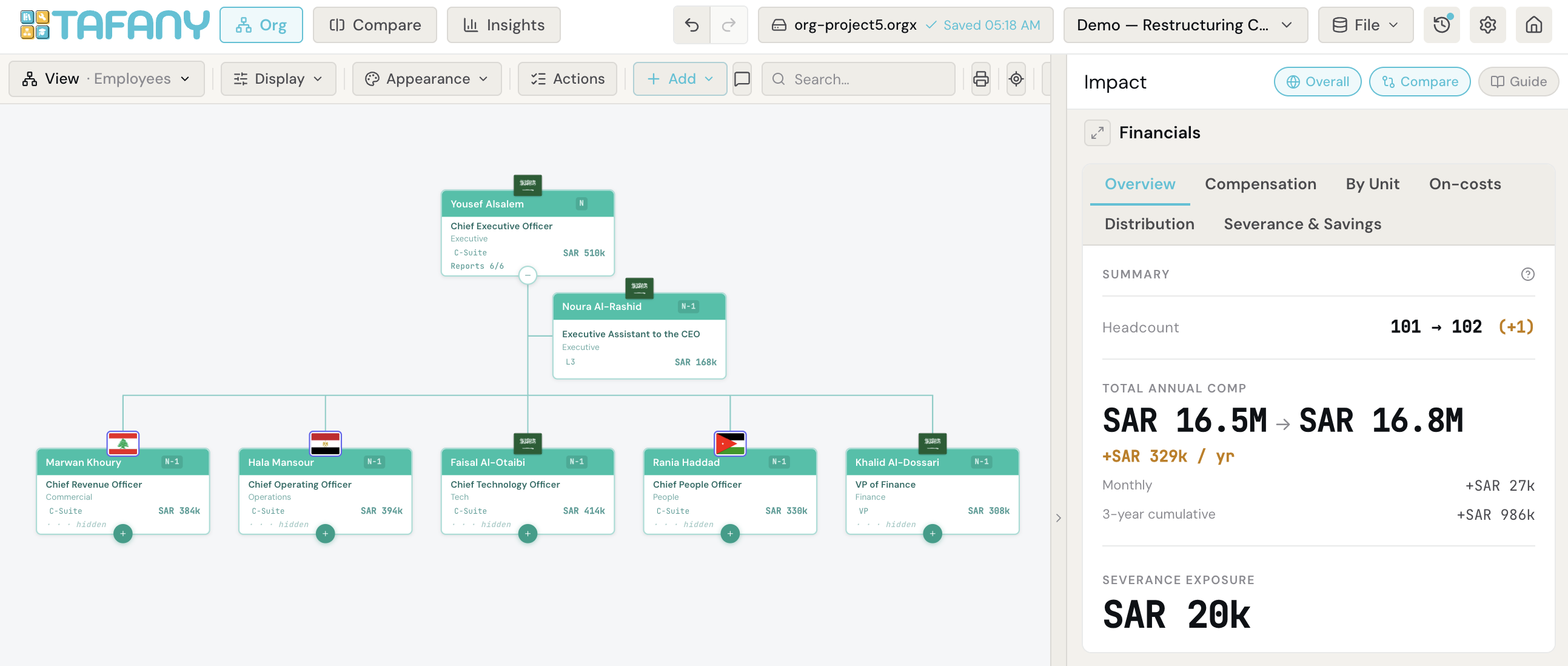1568x666 pixels.
Task: Switch to the Compare view
Action: [x=375, y=25]
